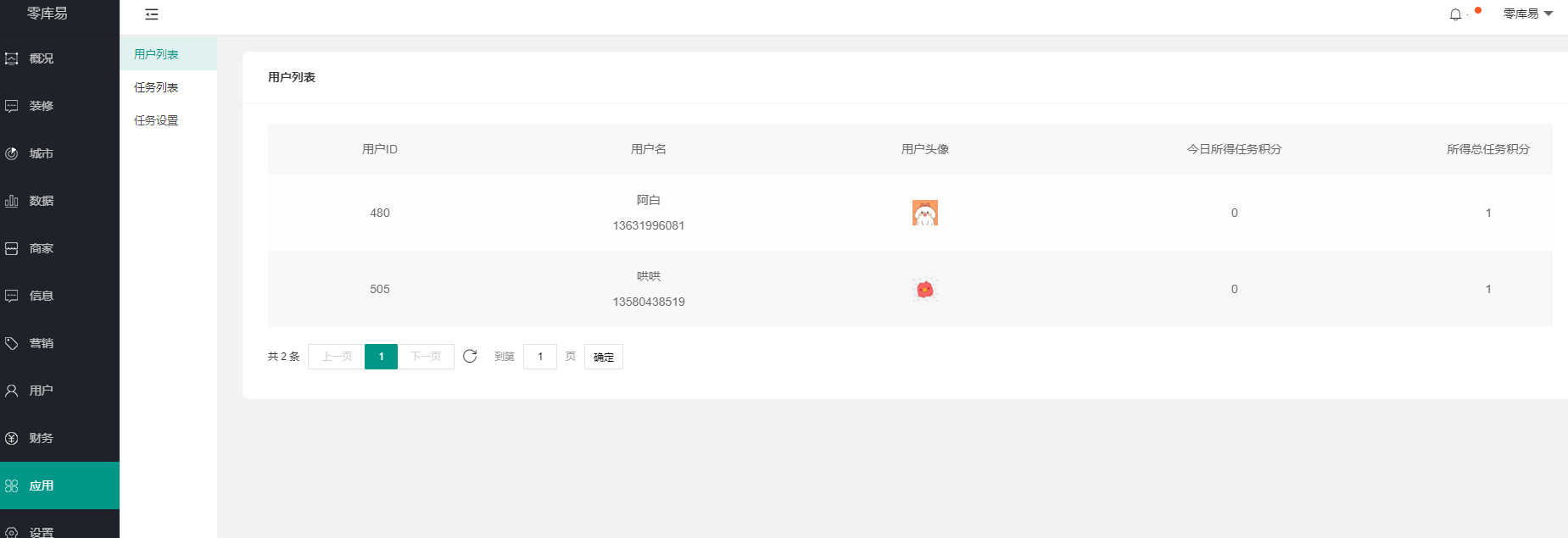Click the 用户列表 card title
Image resolution: width=1568 pixels, height=538 pixels.
[x=292, y=77]
